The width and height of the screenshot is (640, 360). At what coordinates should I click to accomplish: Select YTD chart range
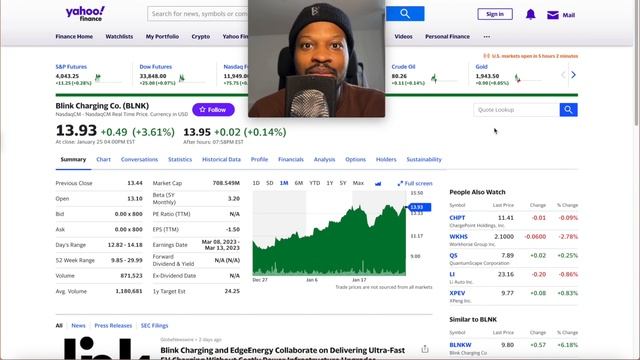point(314,183)
